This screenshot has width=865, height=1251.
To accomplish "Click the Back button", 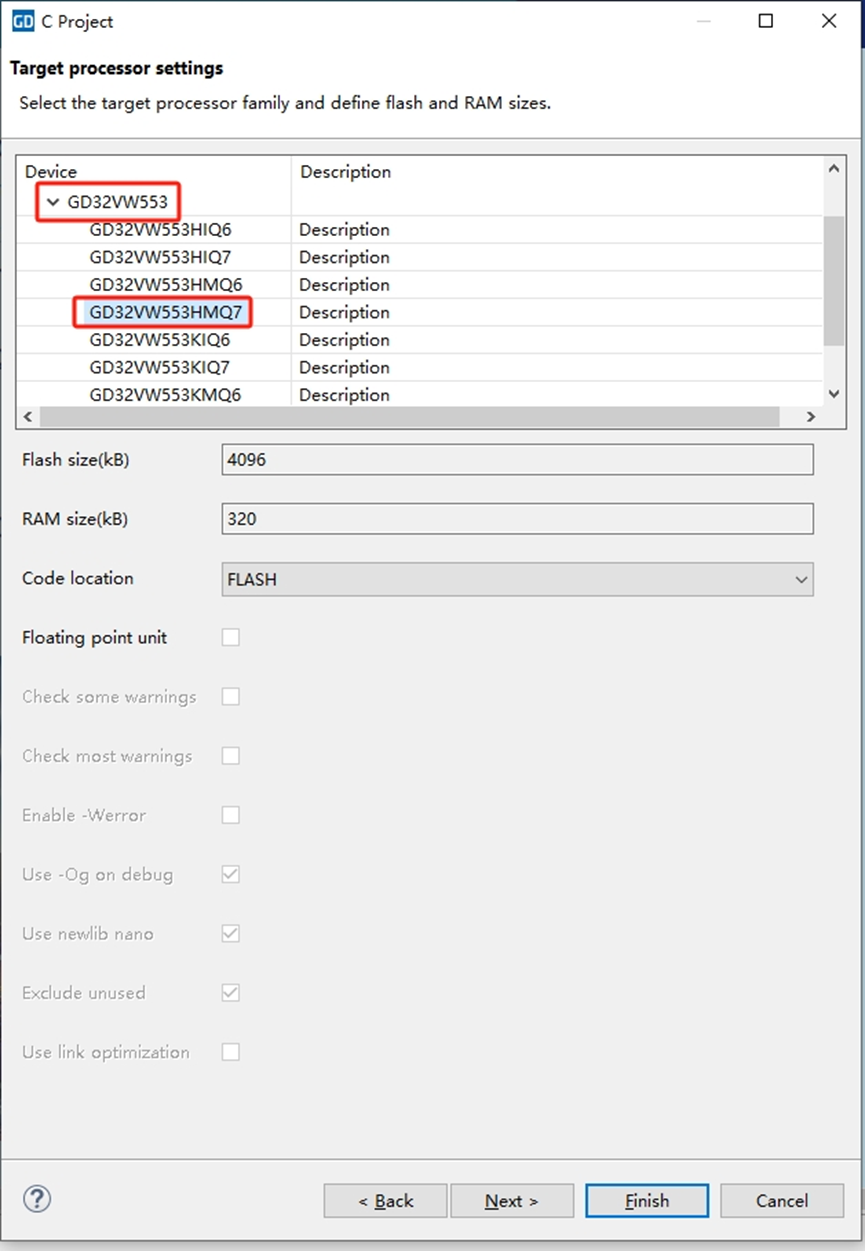I will click(x=385, y=1201).
